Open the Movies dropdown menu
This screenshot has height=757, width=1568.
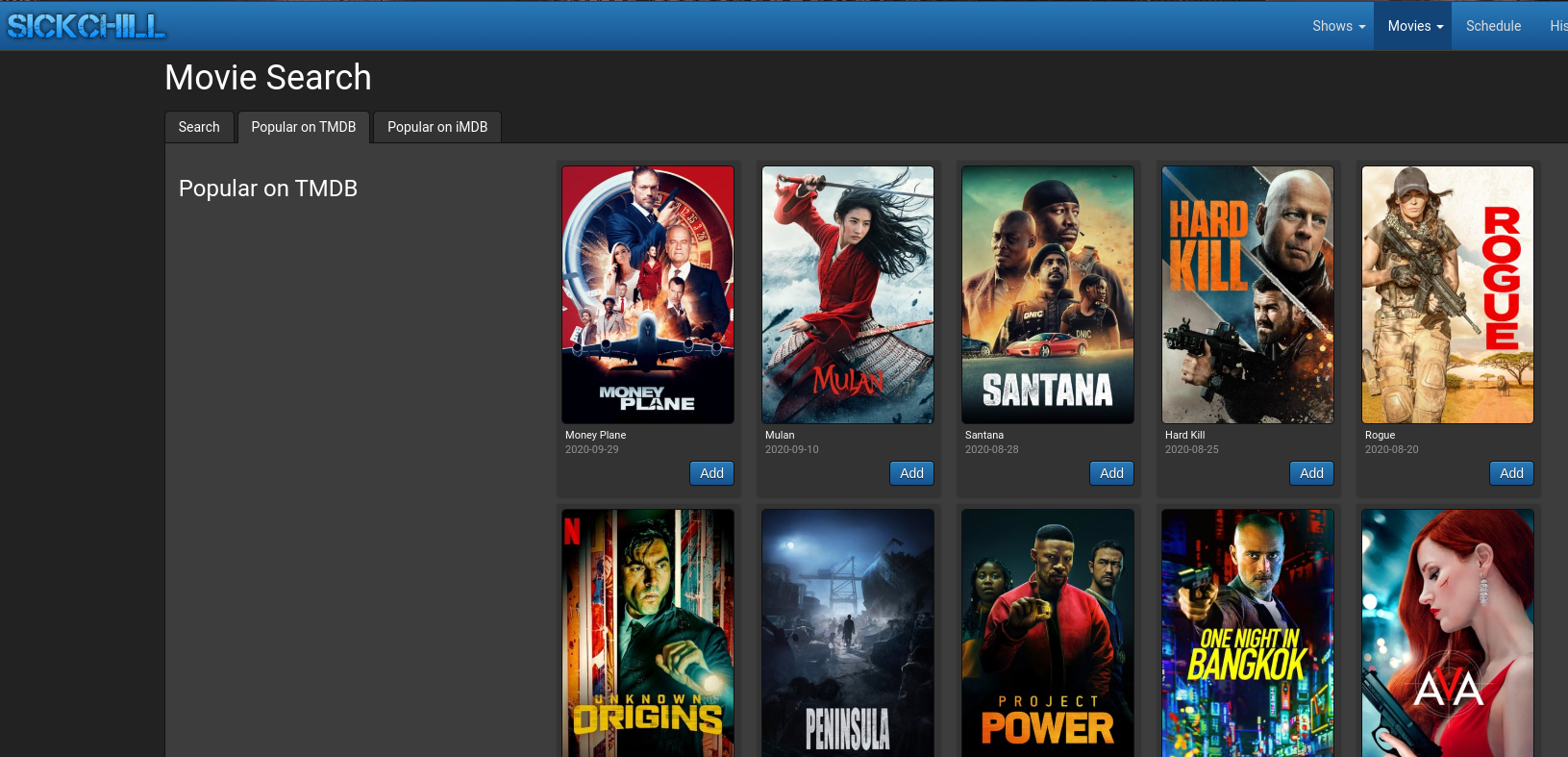click(x=1415, y=26)
